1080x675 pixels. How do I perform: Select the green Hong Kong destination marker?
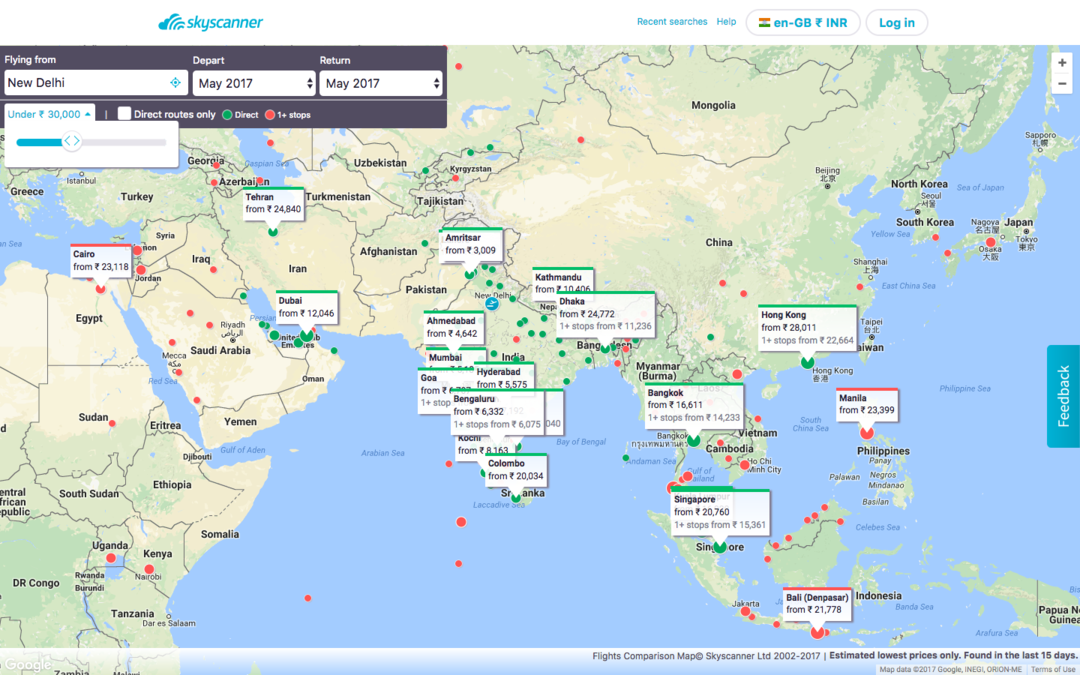coord(807,361)
